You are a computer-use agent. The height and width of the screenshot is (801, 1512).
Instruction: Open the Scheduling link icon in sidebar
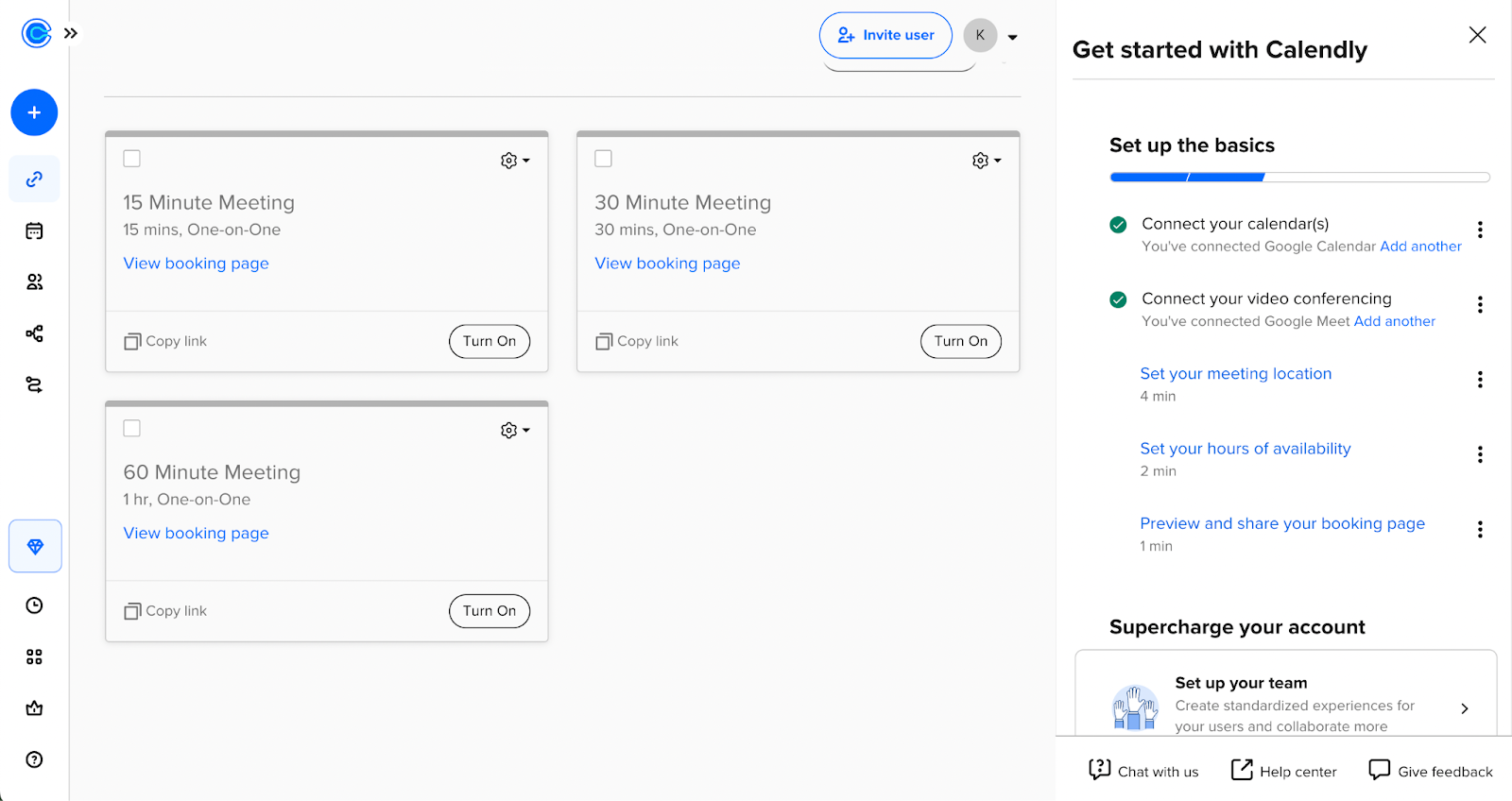[x=34, y=179]
